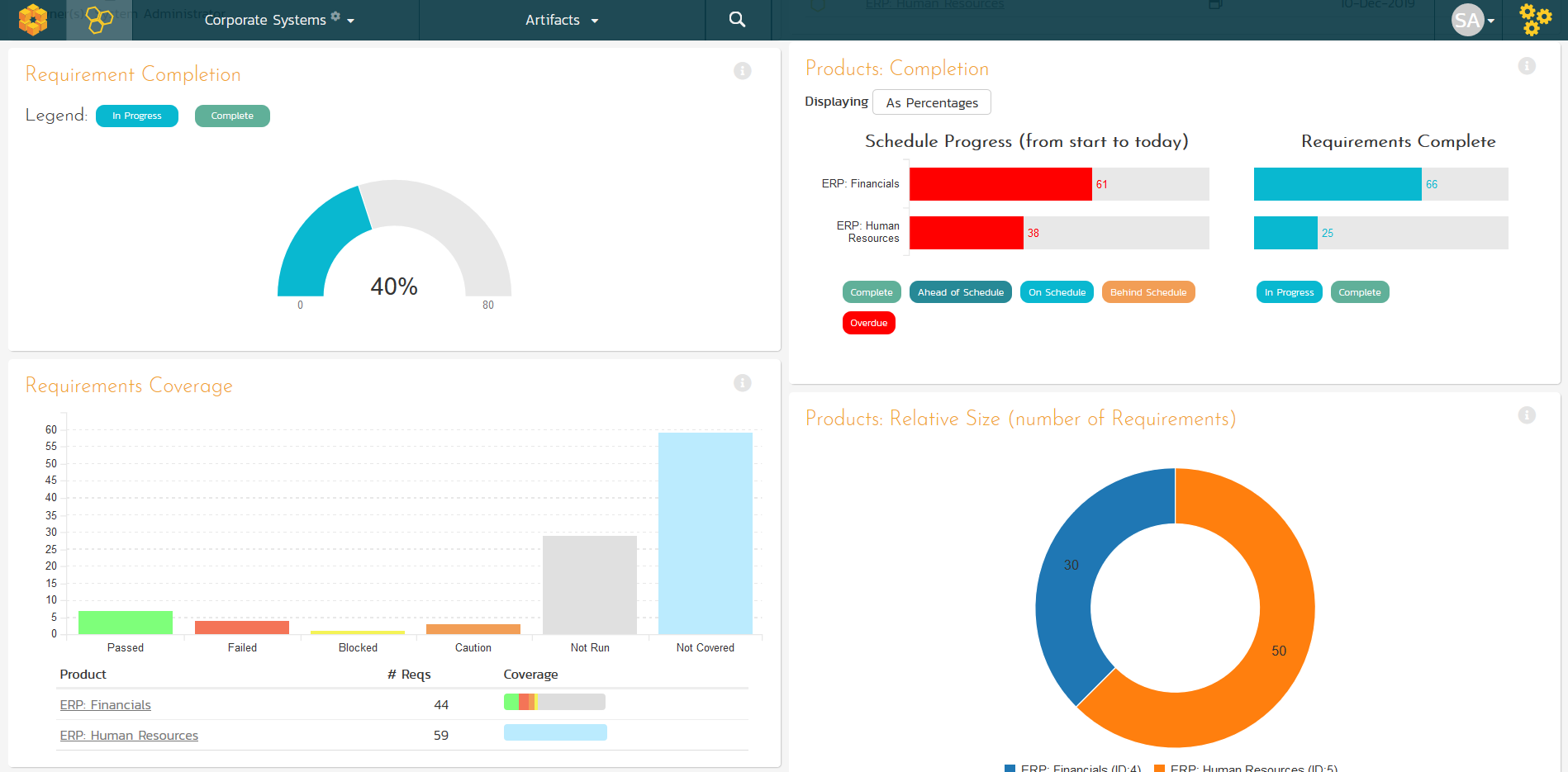1568x772 pixels.
Task: Open the program honeycomb workspace icon
Action: [x=99, y=20]
